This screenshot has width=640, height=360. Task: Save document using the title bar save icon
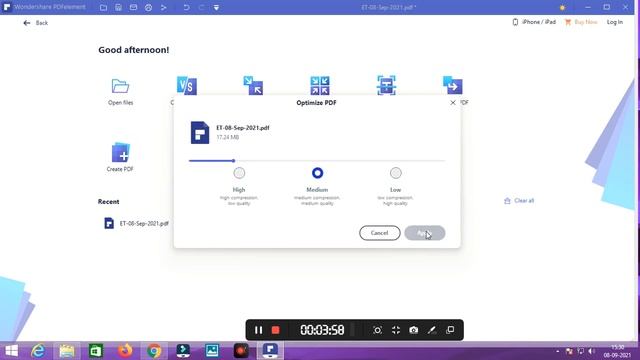118,7
